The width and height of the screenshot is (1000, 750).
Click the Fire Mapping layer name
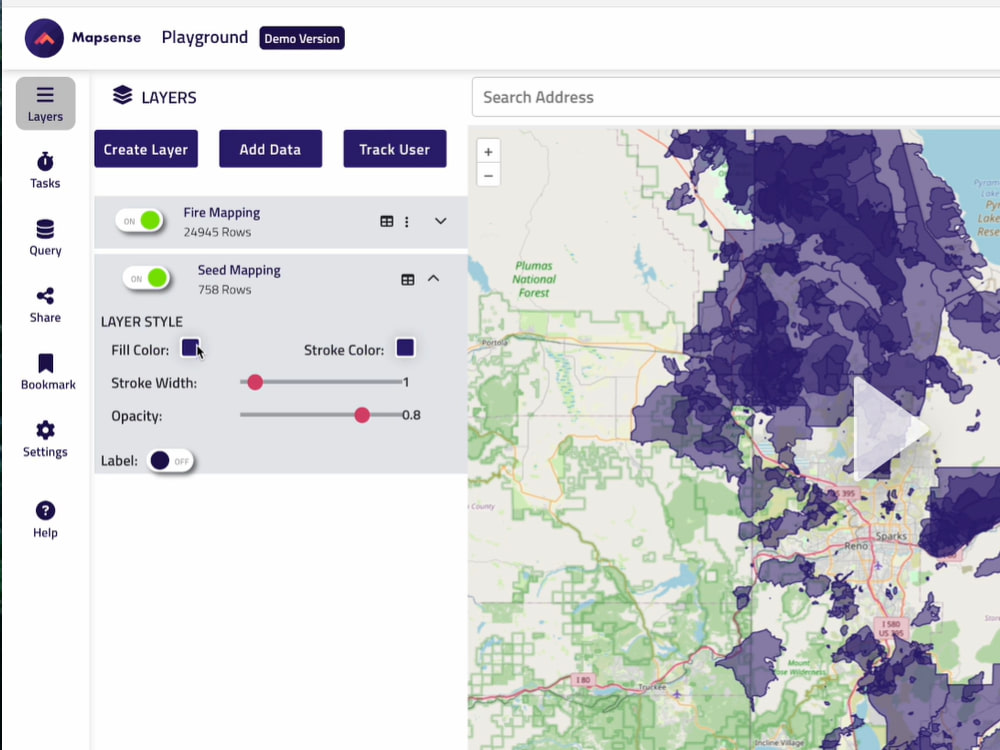coord(222,212)
